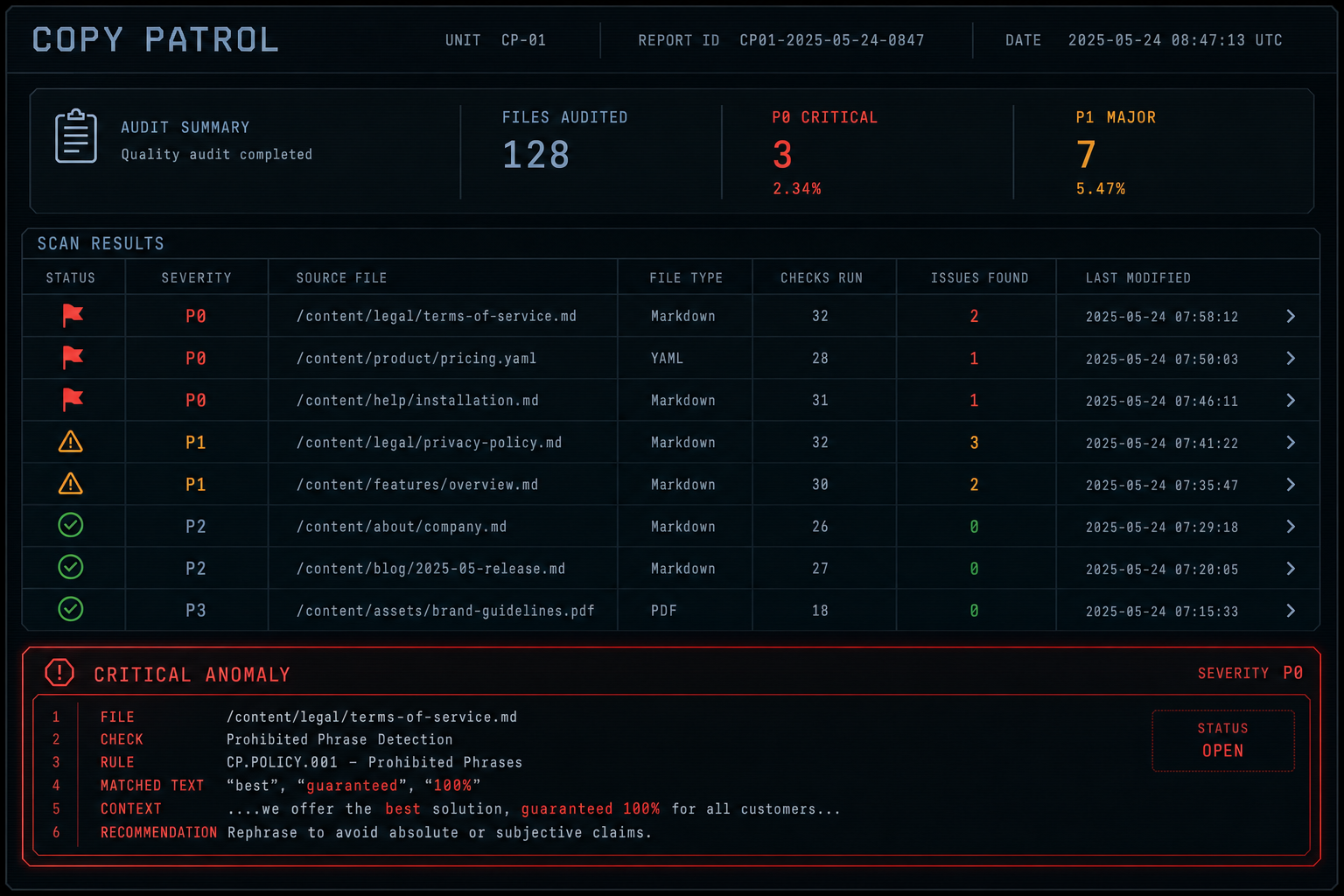Click the context line about best solution
This screenshot has height=896, width=1344.
point(534,808)
